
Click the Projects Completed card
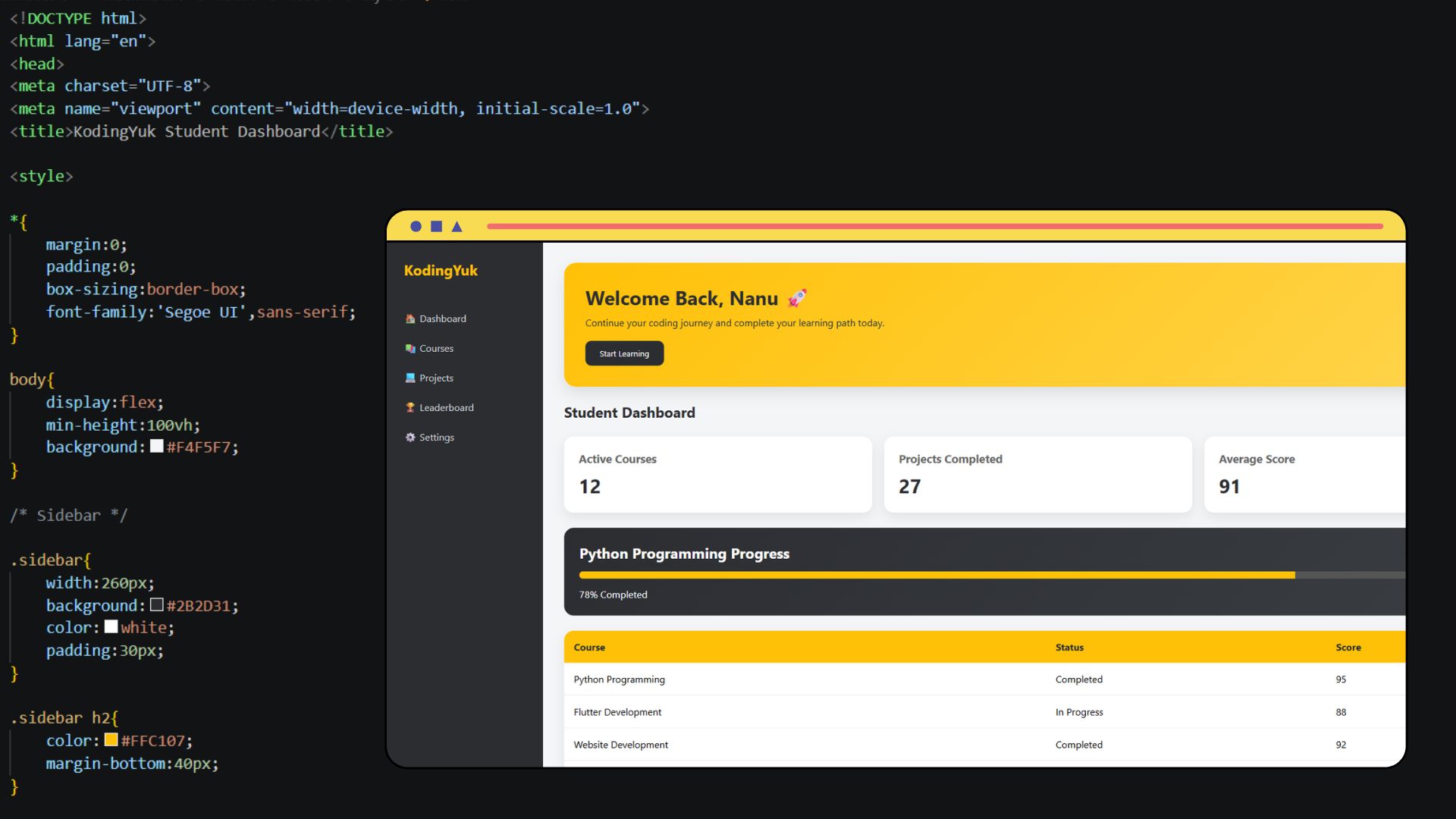[1037, 474]
